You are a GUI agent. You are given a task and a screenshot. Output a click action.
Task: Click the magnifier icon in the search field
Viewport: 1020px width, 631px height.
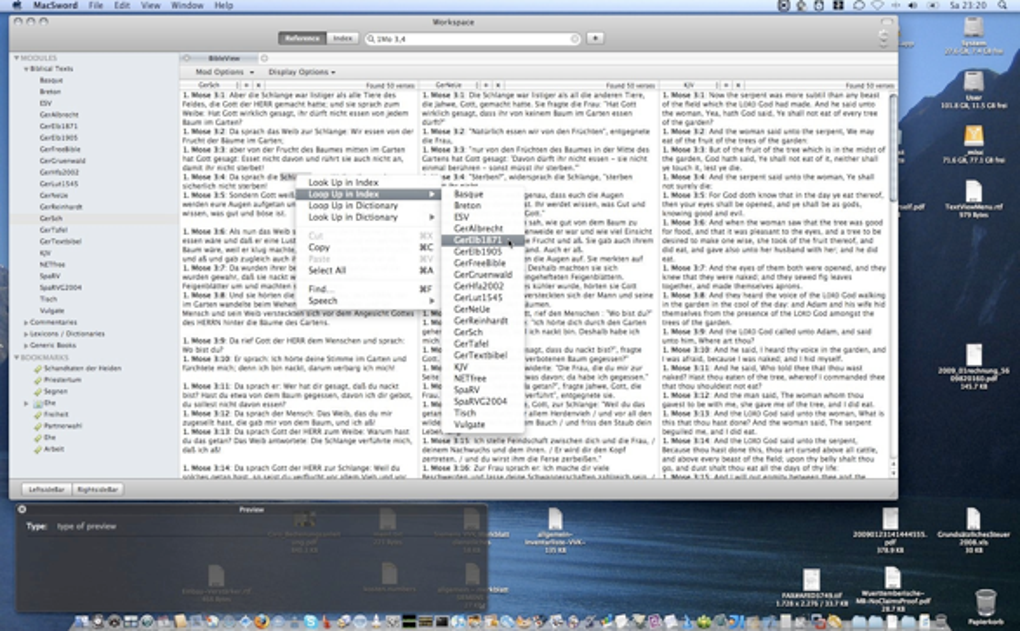pos(371,39)
